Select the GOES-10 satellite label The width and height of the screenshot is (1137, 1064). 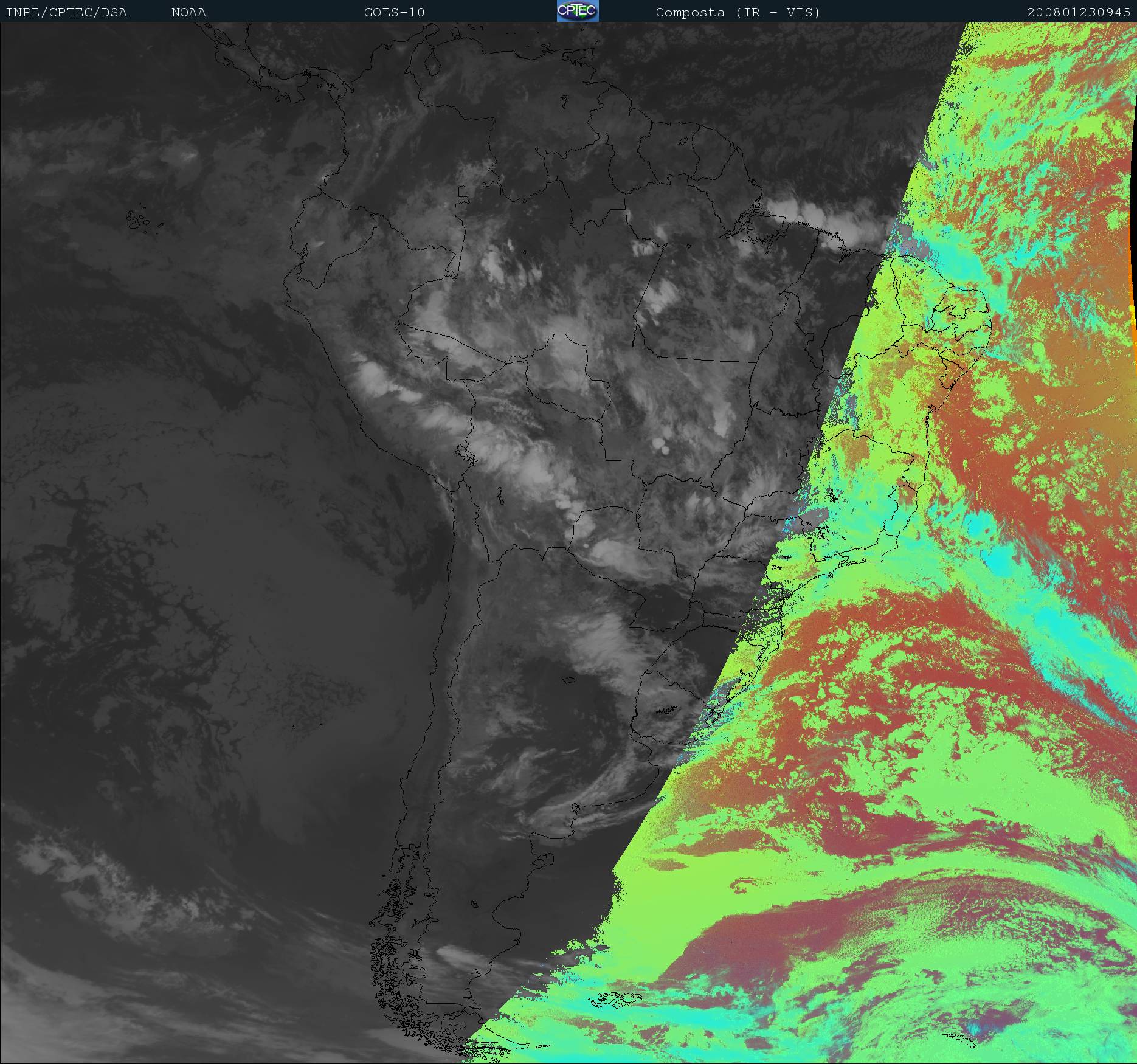394,12
